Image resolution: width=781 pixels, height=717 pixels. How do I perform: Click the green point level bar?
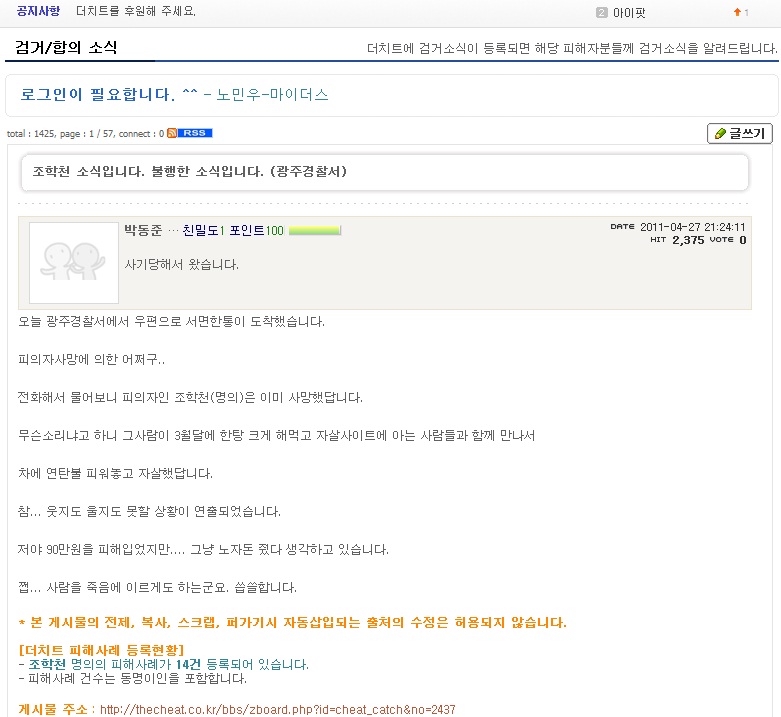point(315,230)
